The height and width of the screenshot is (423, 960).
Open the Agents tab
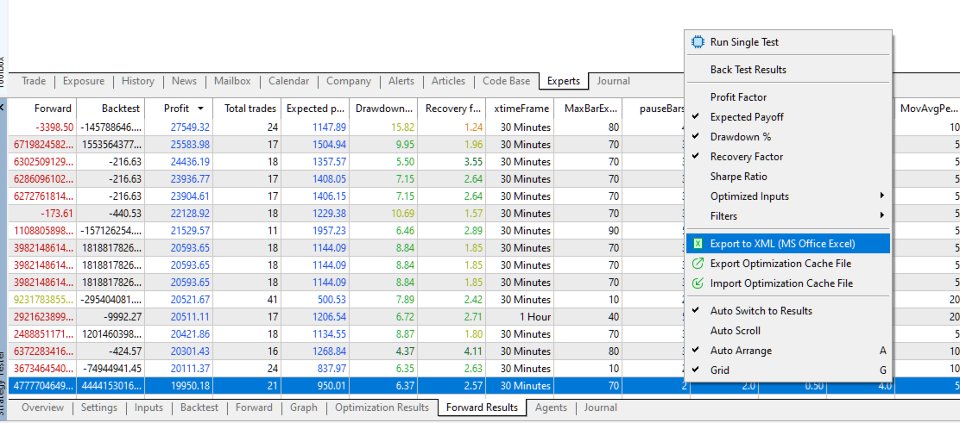pyautogui.click(x=550, y=408)
